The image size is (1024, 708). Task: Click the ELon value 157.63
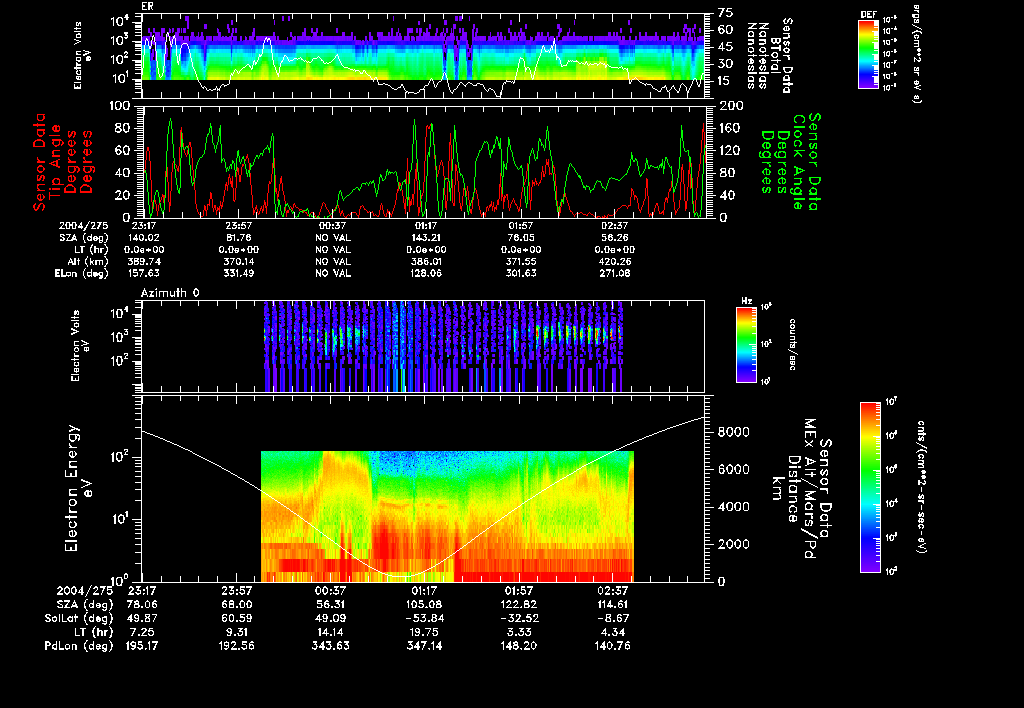pos(144,273)
